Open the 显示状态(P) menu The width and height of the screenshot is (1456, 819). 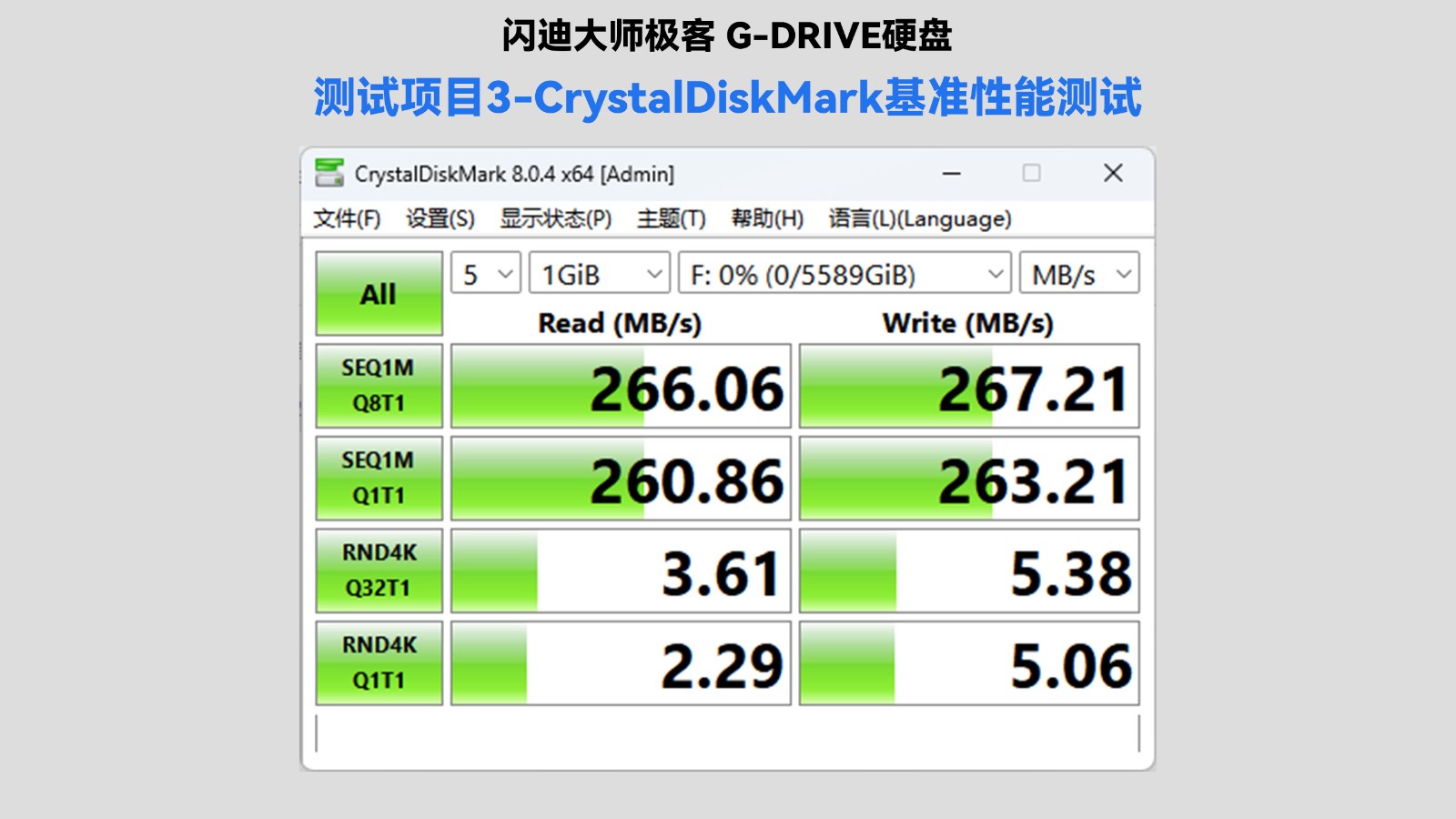click(x=556, y=219)
